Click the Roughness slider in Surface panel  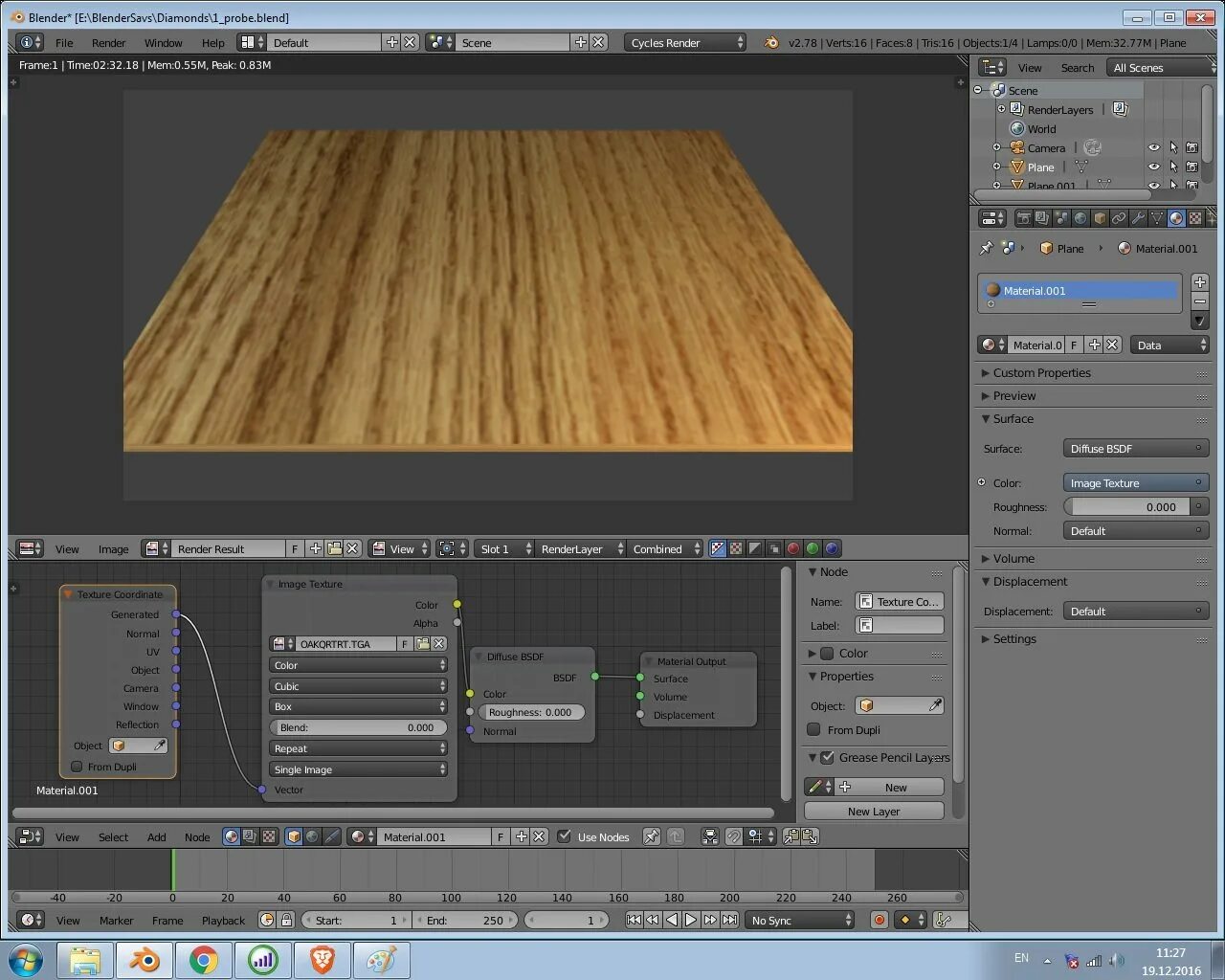pyautogui.click(x=1126, y=506)
